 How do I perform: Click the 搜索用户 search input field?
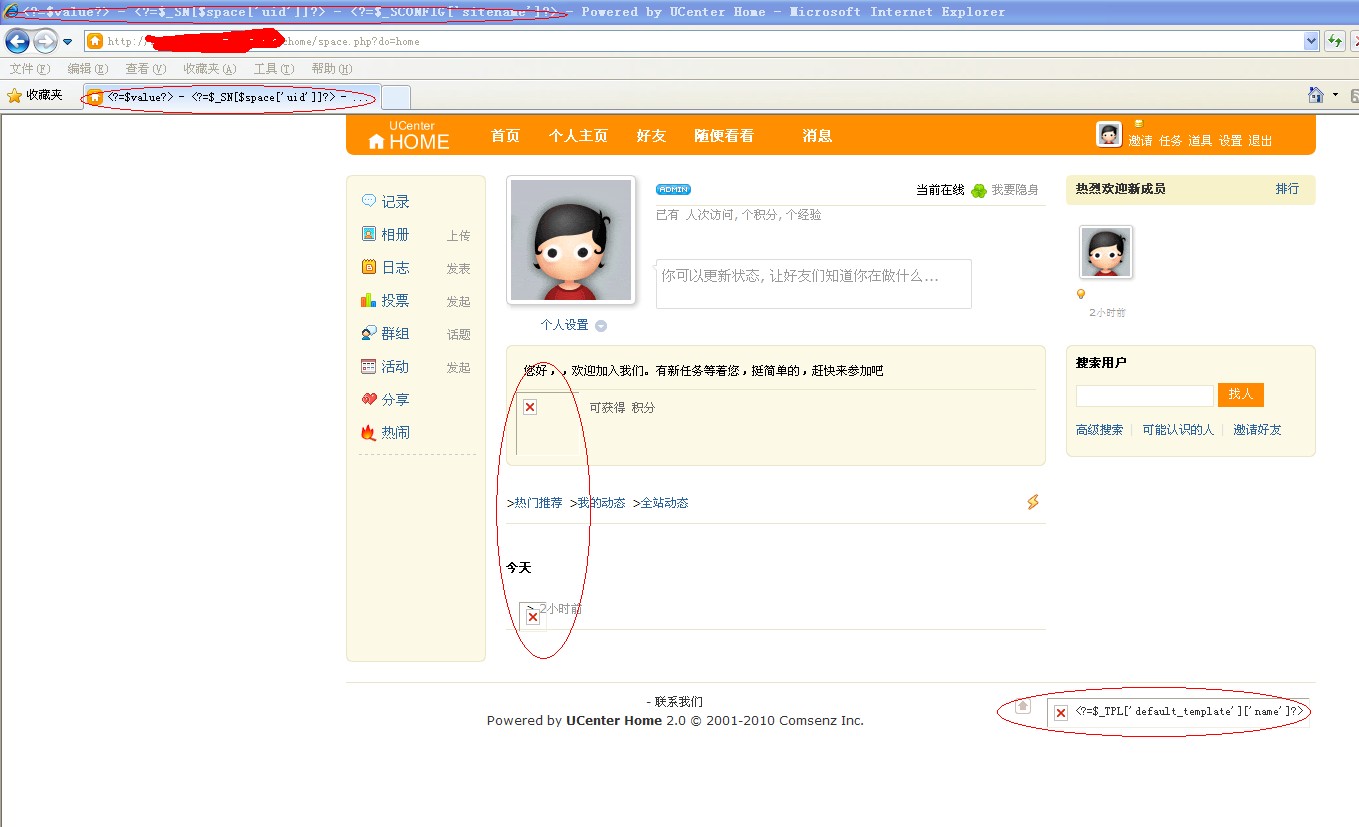1145,395
